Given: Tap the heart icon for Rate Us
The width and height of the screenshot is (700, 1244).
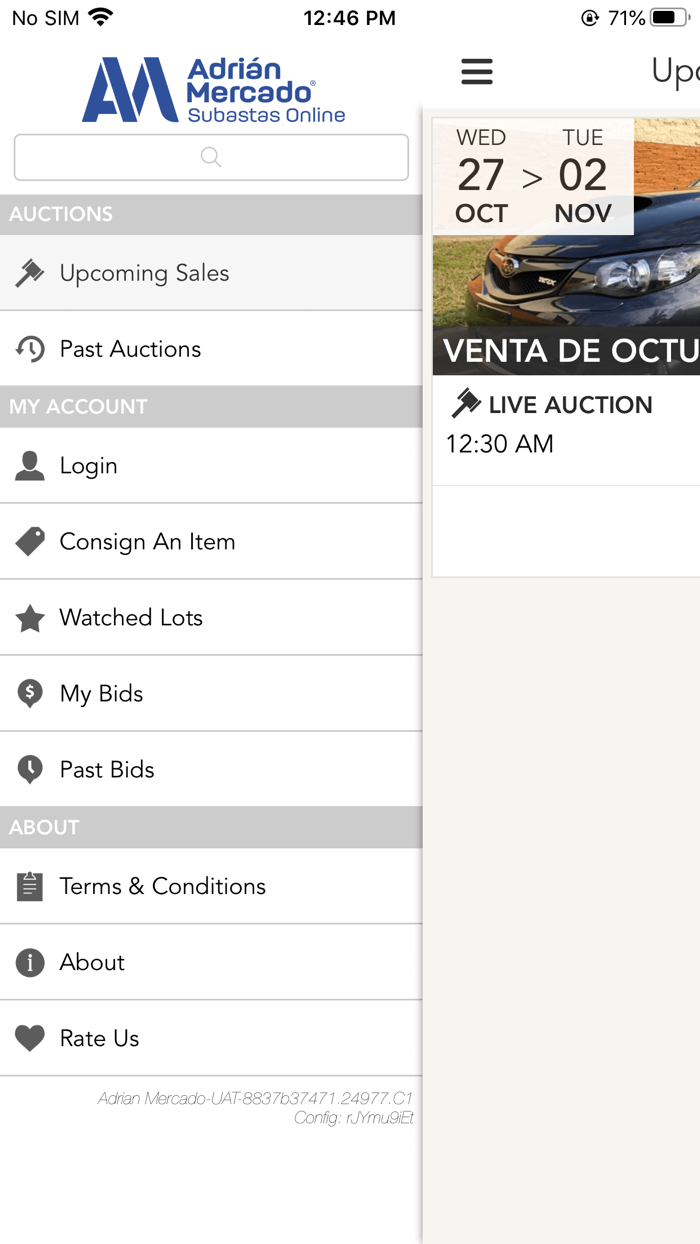Looking at the screenshot, I should 30,1038.
